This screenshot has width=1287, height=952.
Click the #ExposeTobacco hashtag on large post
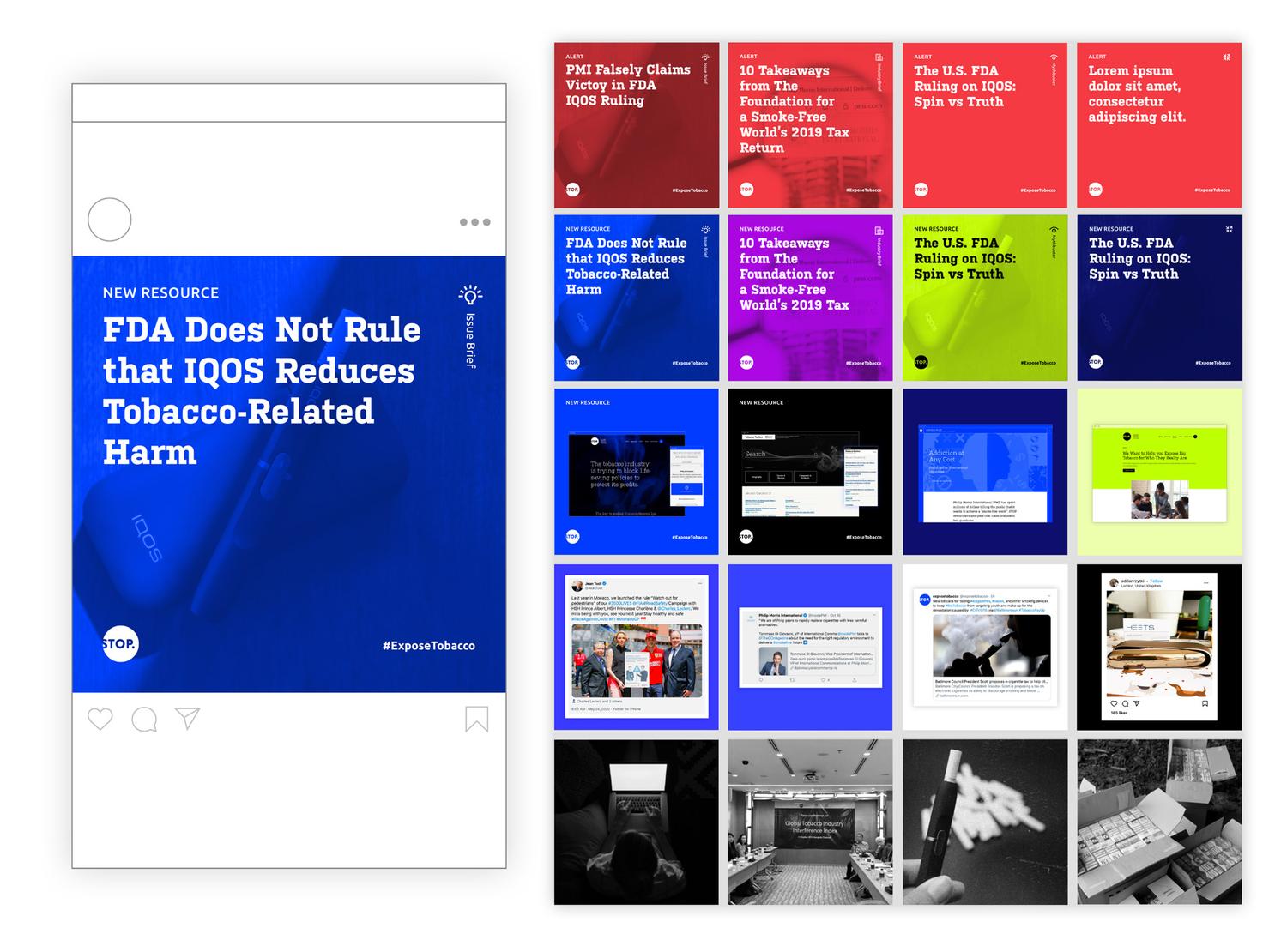(428, 646)
